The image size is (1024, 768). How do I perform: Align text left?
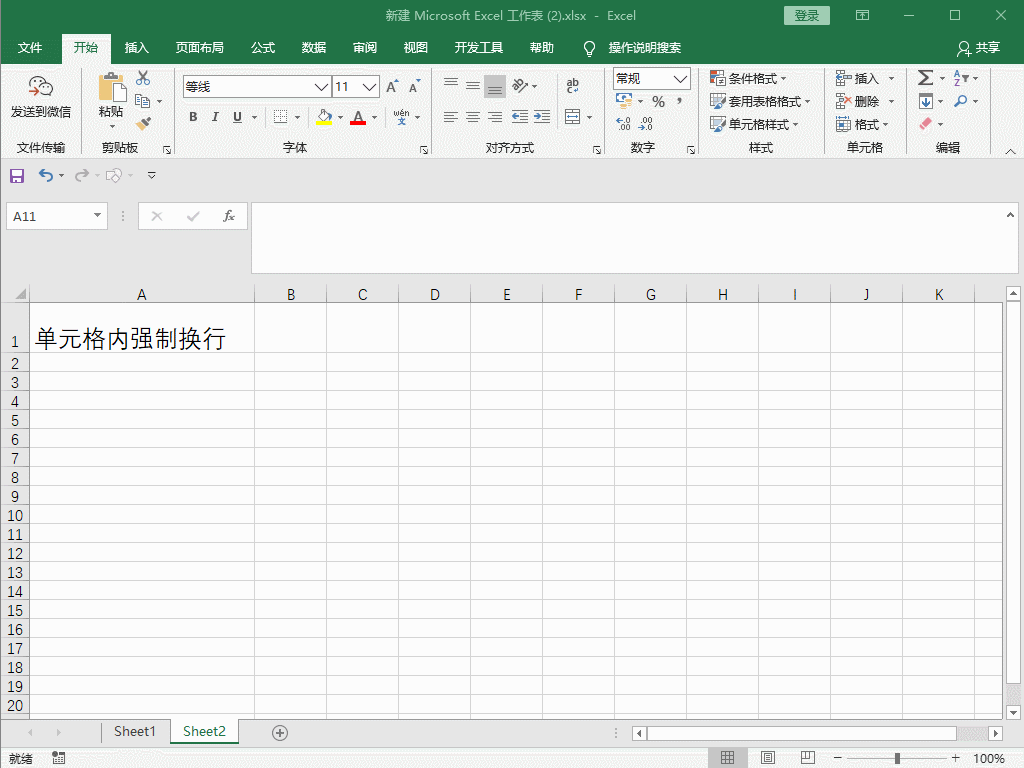pos(451,117)
